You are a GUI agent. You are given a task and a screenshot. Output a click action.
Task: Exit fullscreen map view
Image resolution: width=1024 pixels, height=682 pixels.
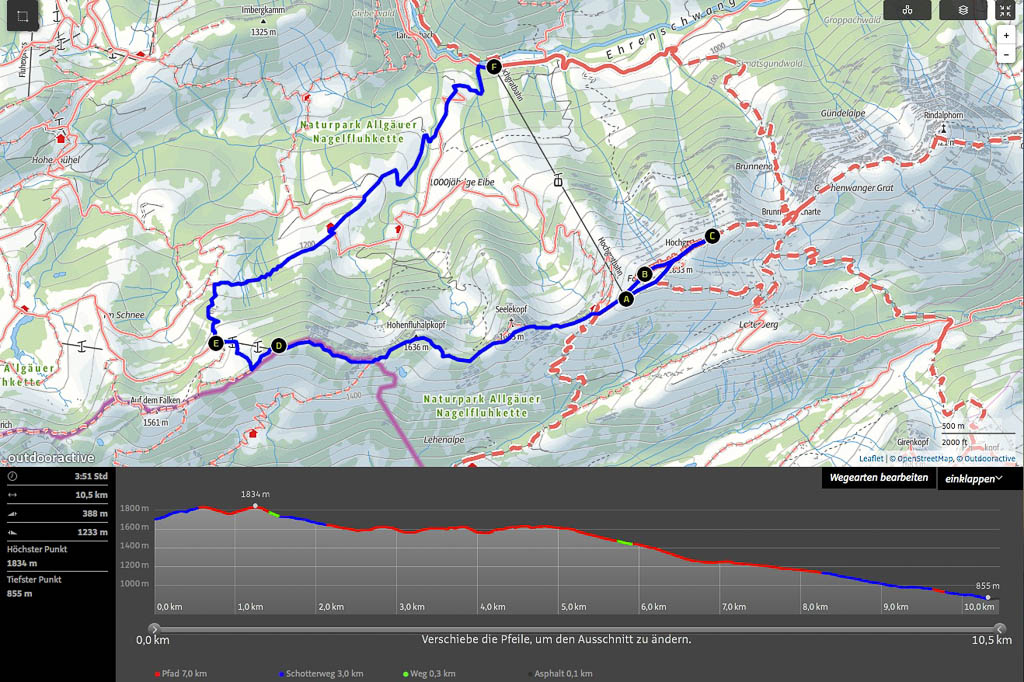[1005, 10]
